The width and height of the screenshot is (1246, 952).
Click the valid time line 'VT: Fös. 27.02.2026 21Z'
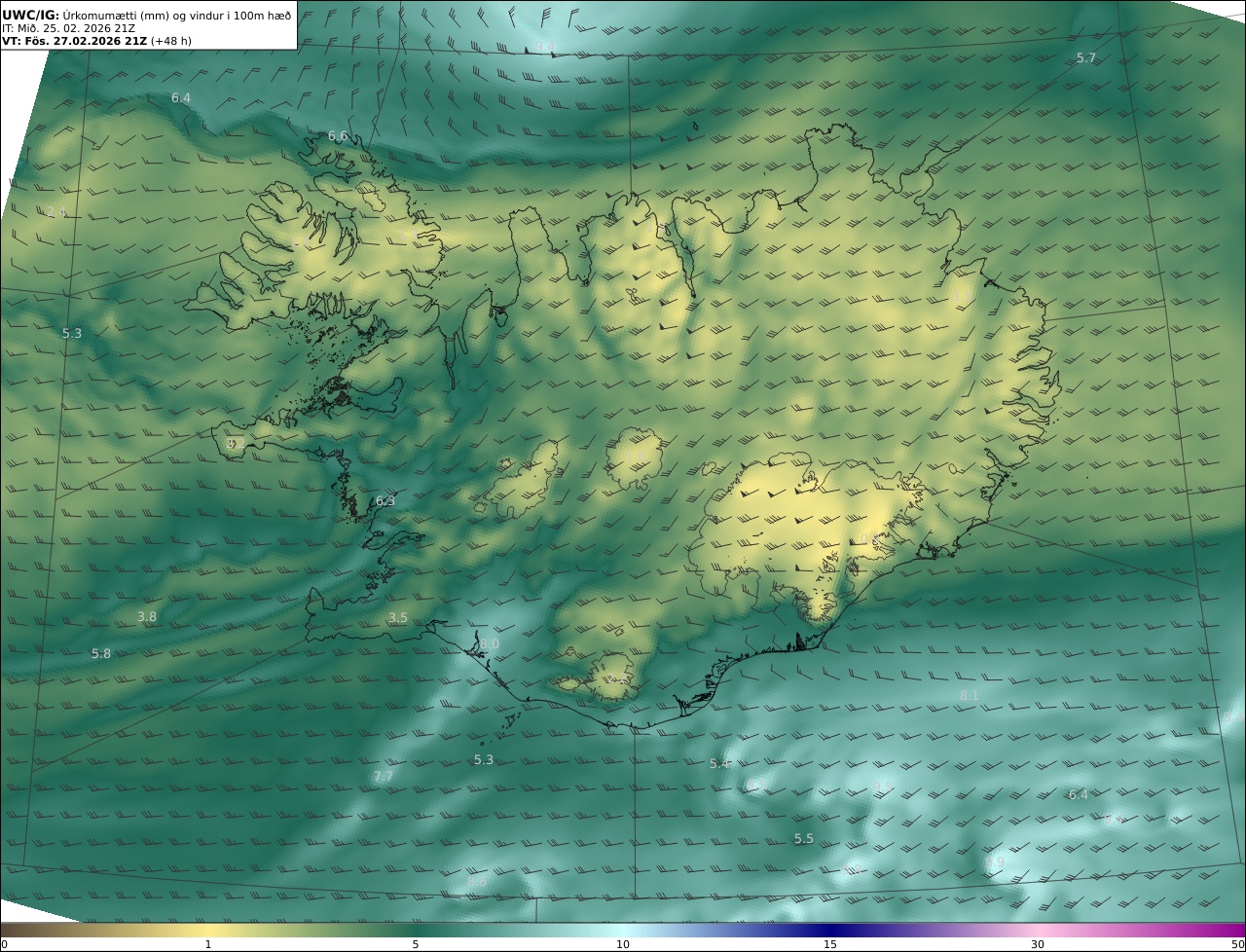click(74, 41)
